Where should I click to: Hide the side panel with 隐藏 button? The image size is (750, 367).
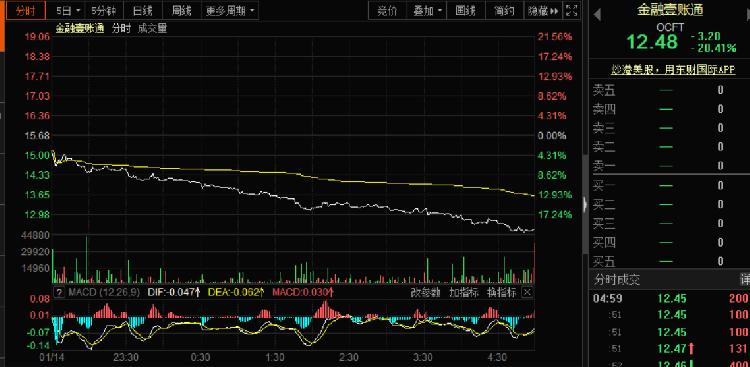click(x=543, y=10)
